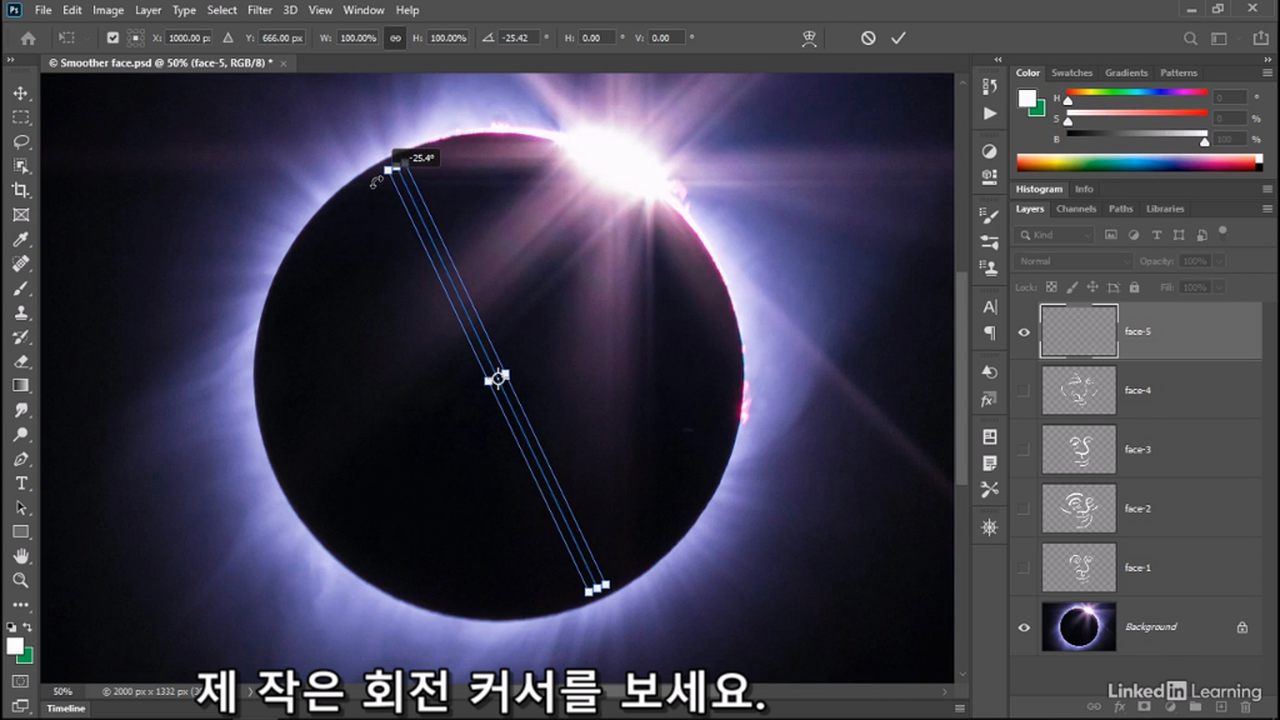Open the Normal blend mode dropdown
The height and width of the screenshot is (720, 1280).
click(x=1074, y=261)
